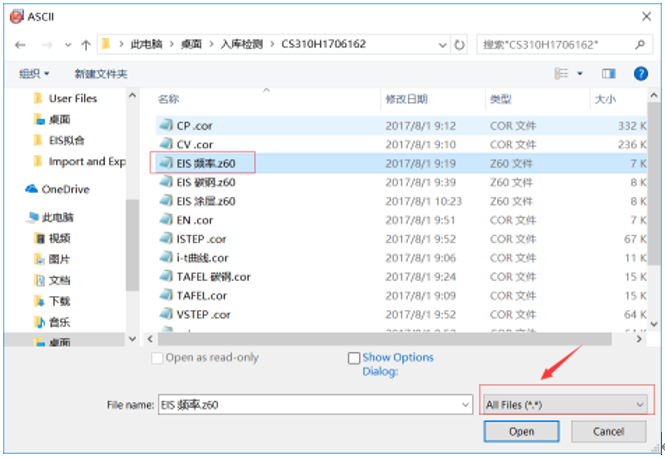Click file icon next to TAFEL.cor
The height and width of the screenshot is (458, 665).
click(166, 295)
